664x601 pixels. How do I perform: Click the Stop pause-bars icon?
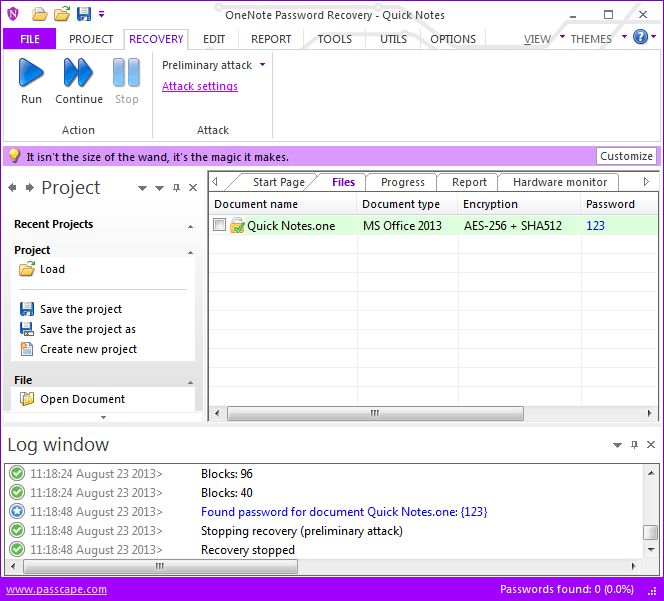(x=126, y=73)
